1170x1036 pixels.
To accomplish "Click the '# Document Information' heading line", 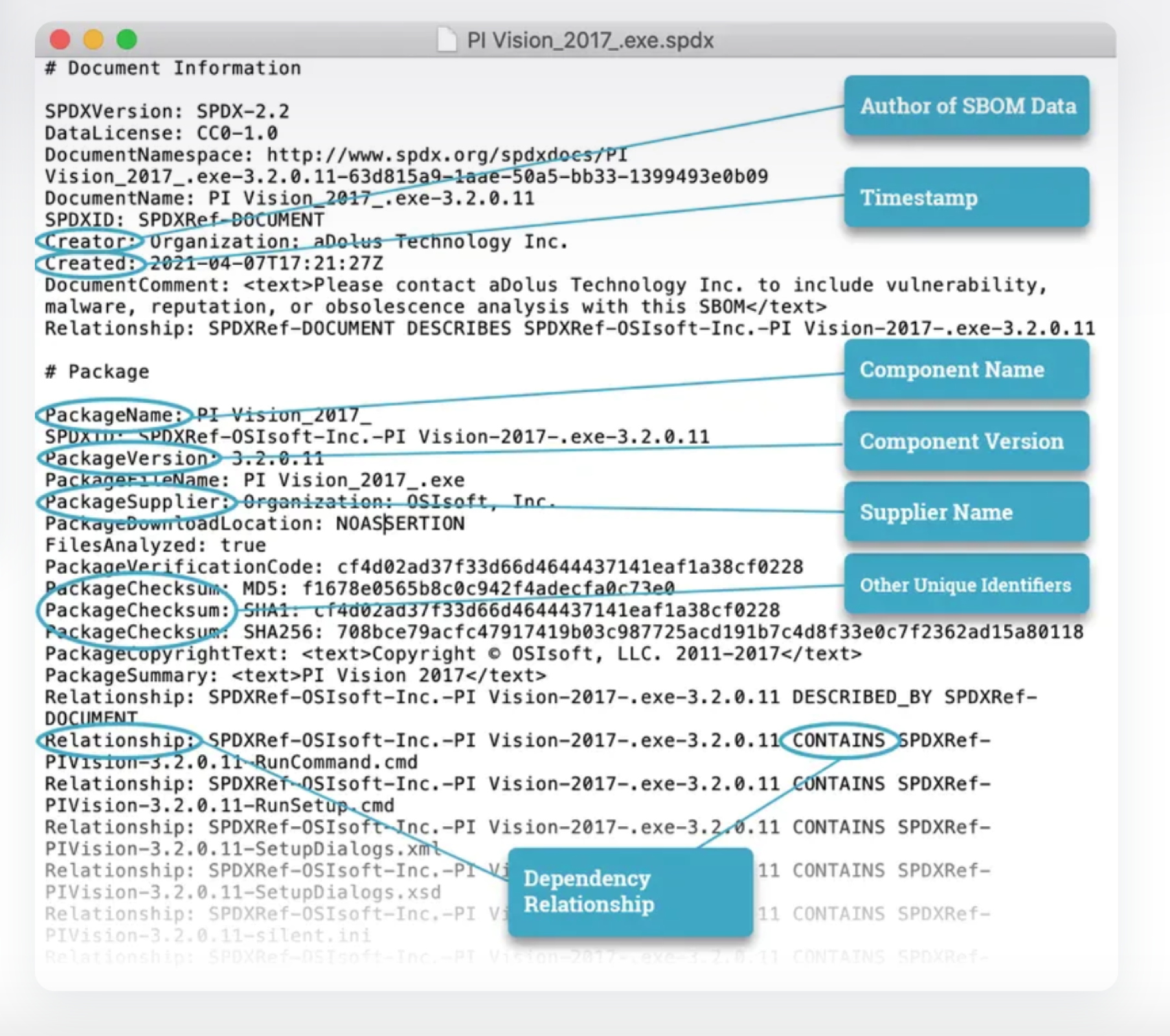I will pos(173,68).
